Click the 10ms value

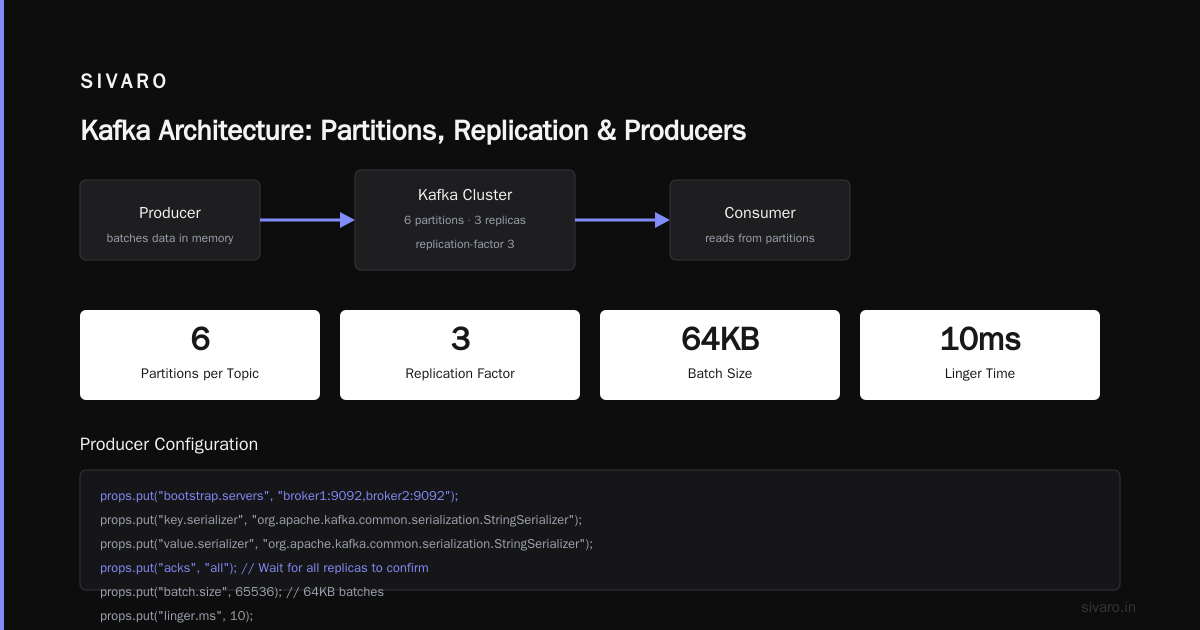point(980,339)
